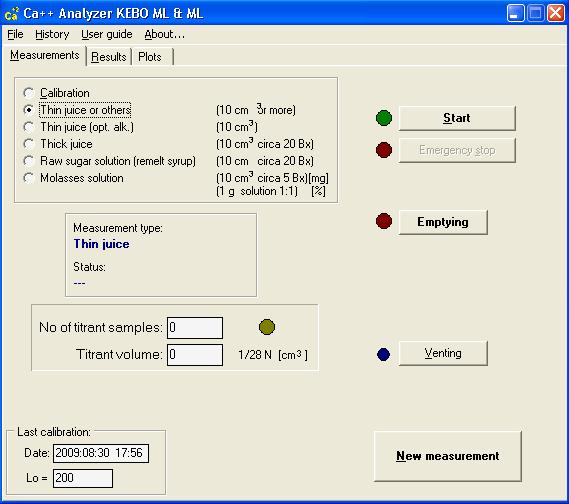
Task: Click the '1/28 N [cm3]' unit label
Action: point(273,355)
